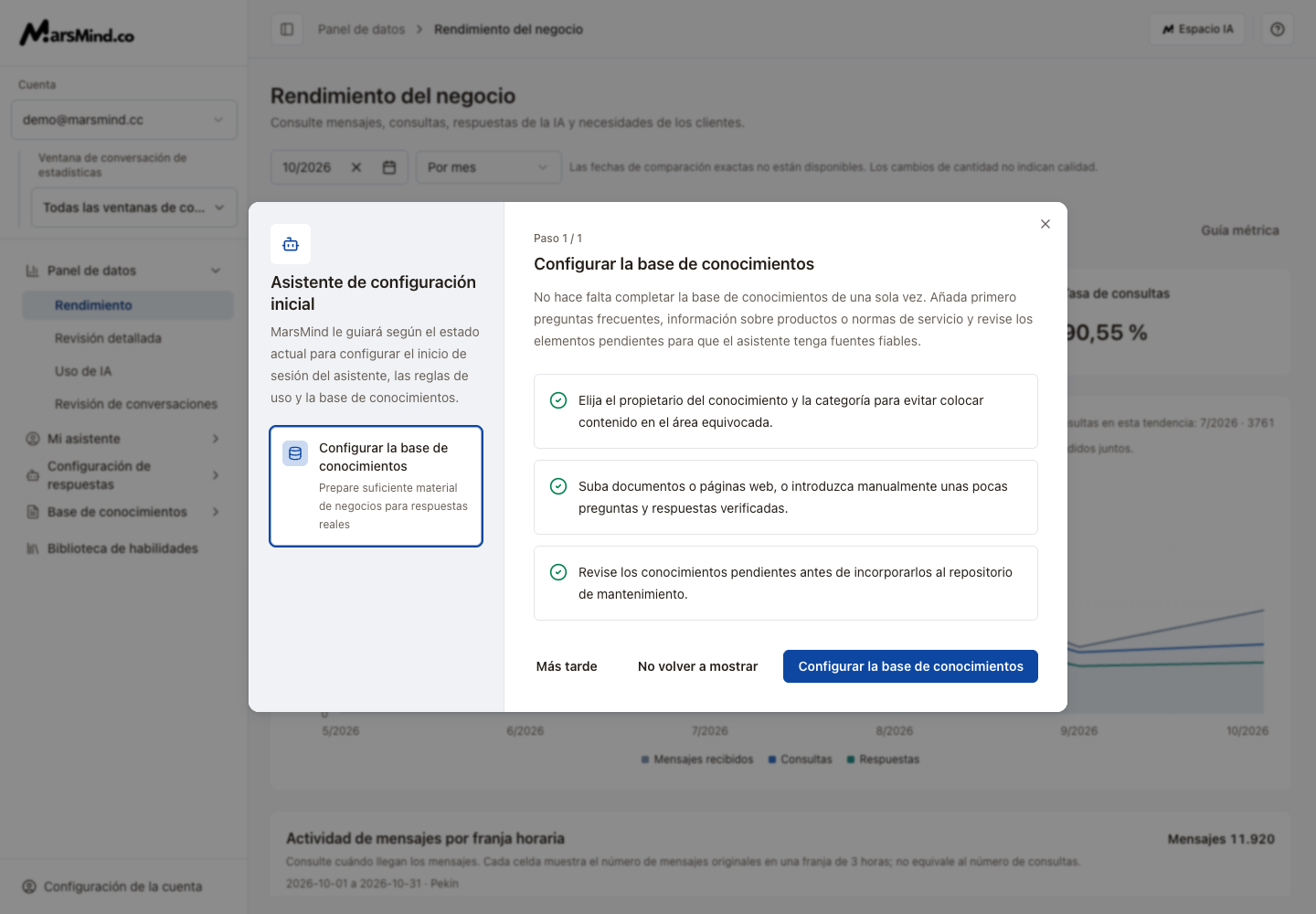Collapse the Panel de datos section chevron
Image resolution: width=1316 pixels, height=914 pixels.
click(x=216, y=271)
